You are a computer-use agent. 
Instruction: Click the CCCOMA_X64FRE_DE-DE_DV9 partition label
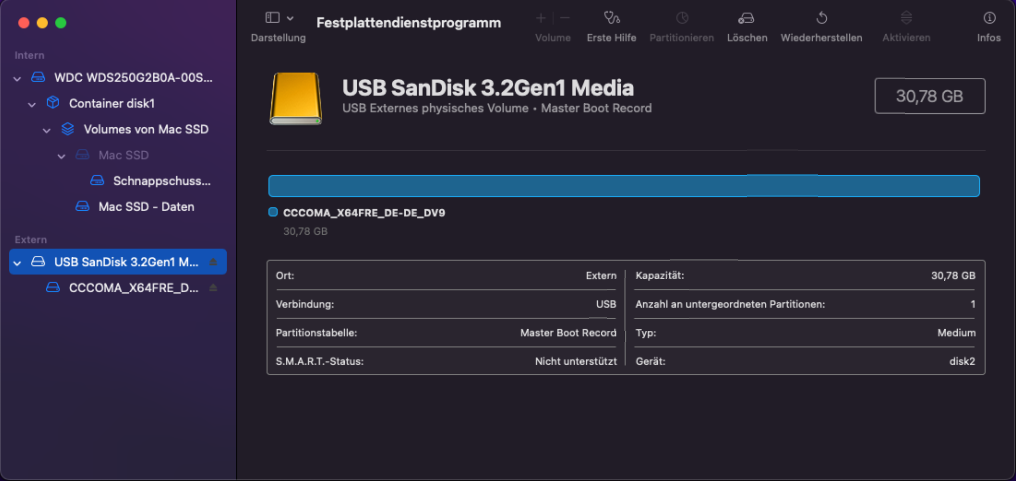(364, 212)
